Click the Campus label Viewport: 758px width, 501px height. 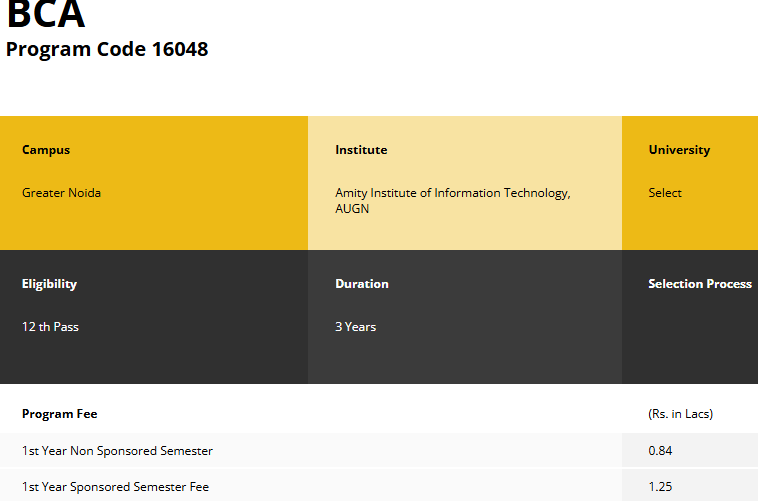tap(46, 150)
